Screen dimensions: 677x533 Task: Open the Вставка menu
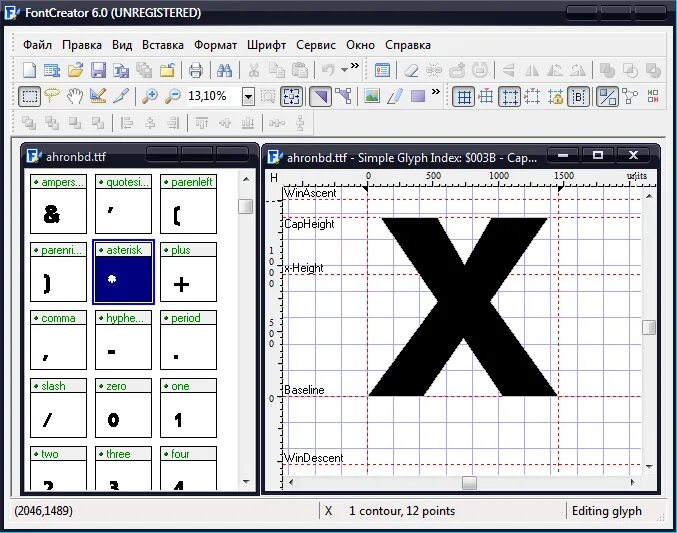[163, 45]
